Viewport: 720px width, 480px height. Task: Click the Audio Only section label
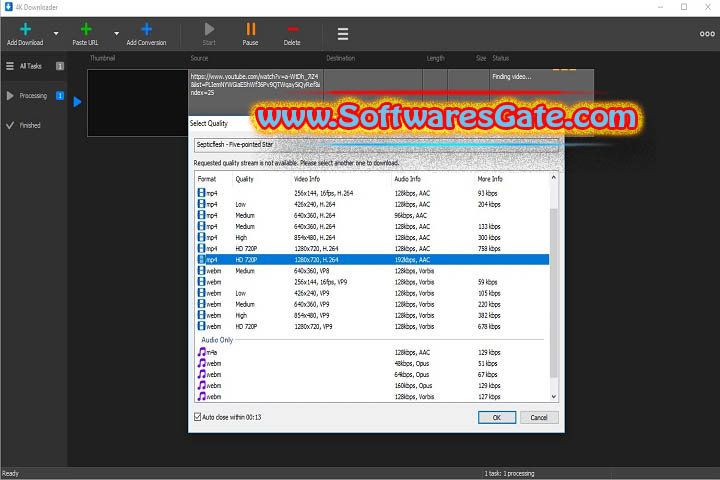[217, 340]
